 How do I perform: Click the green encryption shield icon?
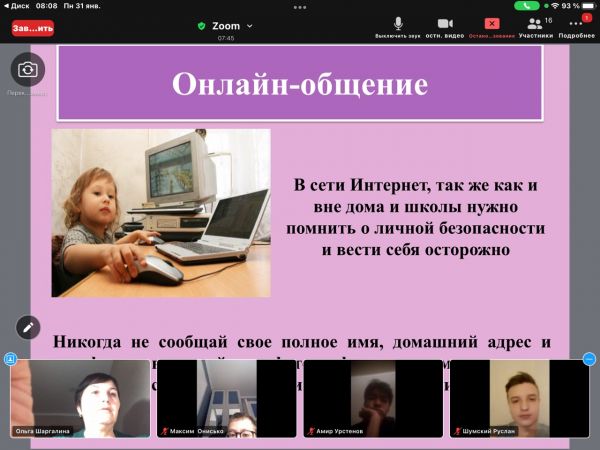(x=201, y=26)
